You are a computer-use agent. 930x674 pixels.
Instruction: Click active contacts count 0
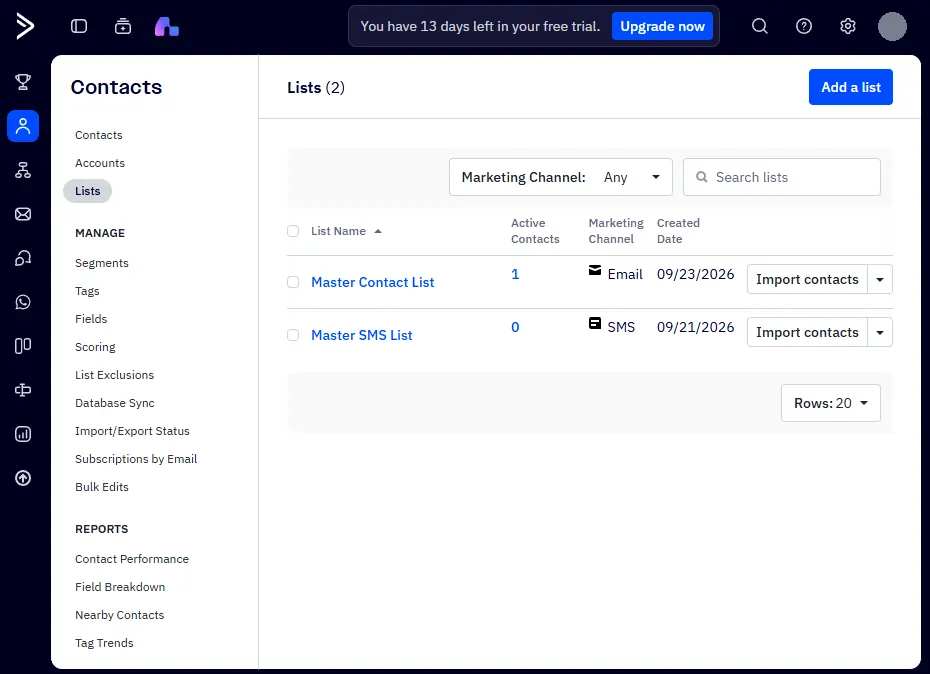point(515,327)
